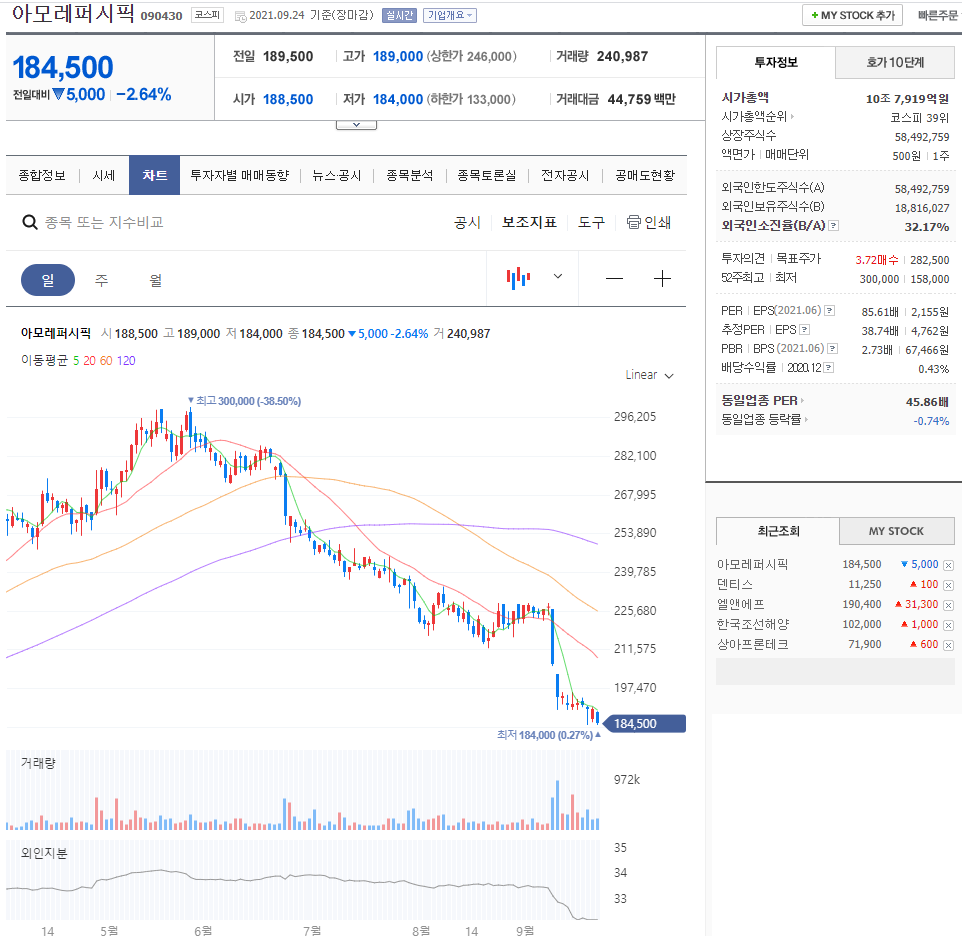Click the 공시 chart option
Image resolution: width=962 pixels, height=936 pixels.
(x=468, y=222)
